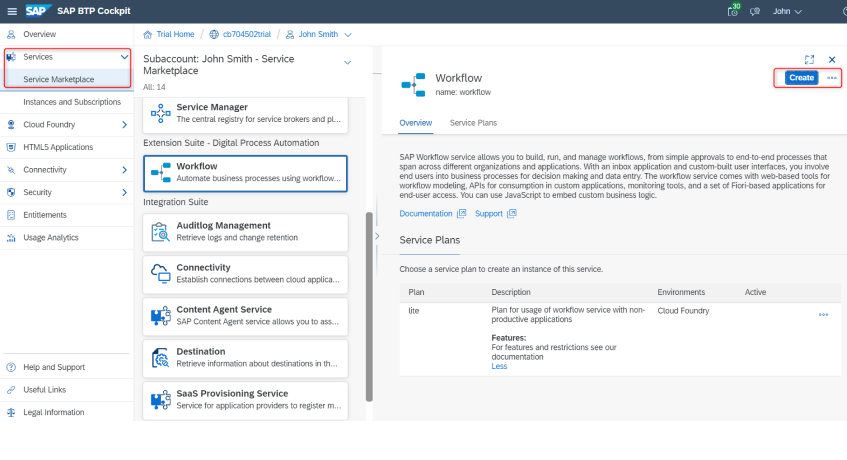Open the Auditlog Management service tile
This screenshot has height=460, width=847.
(x=246, y=231)
